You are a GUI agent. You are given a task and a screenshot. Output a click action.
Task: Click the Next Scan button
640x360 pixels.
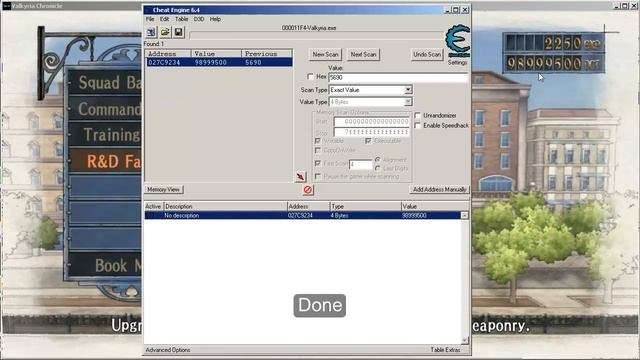tap(363, 54)
